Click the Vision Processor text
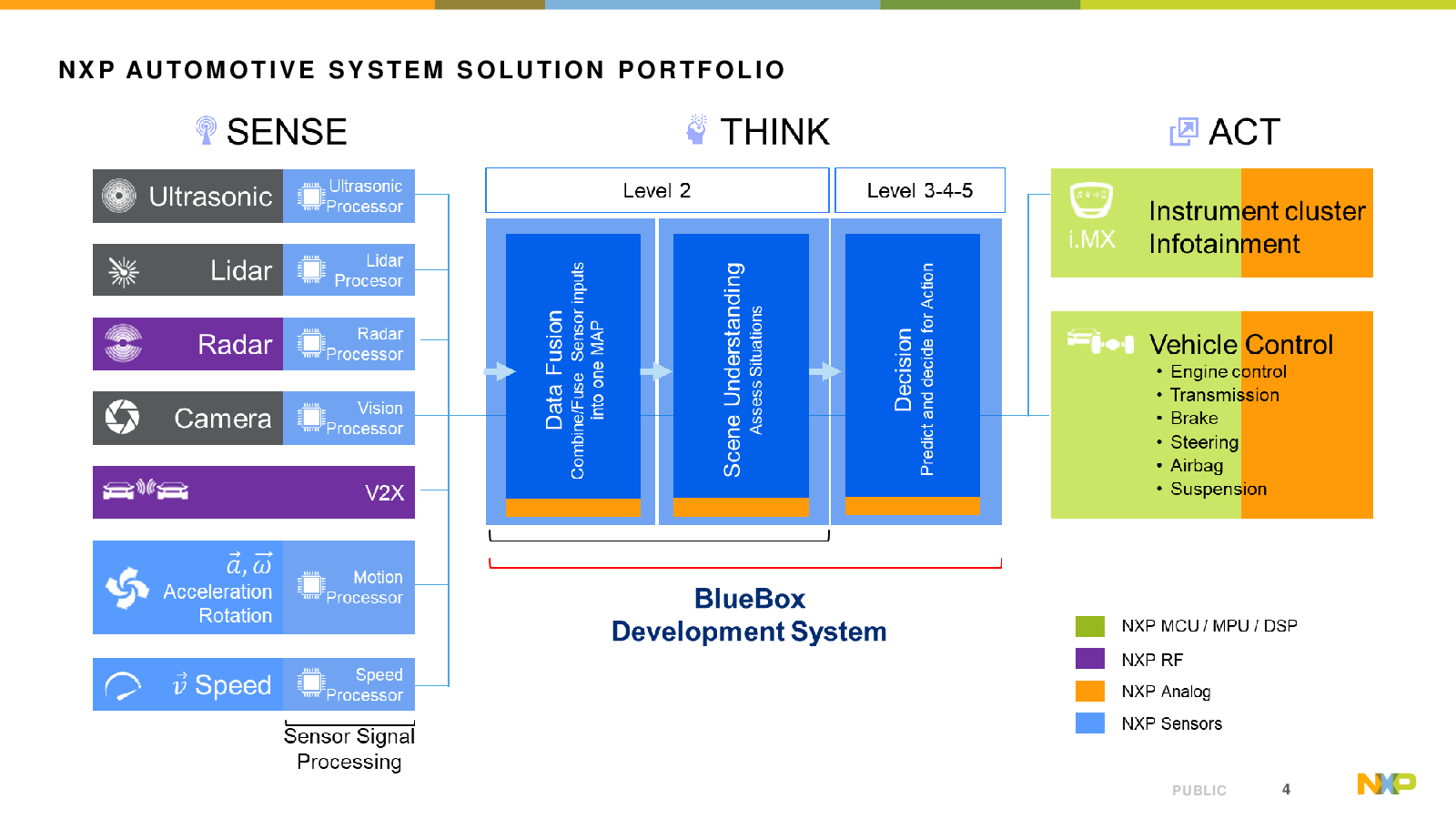The width and height of the screenshot is (1456, 819). pyautogui.click(x=364, y=418)
